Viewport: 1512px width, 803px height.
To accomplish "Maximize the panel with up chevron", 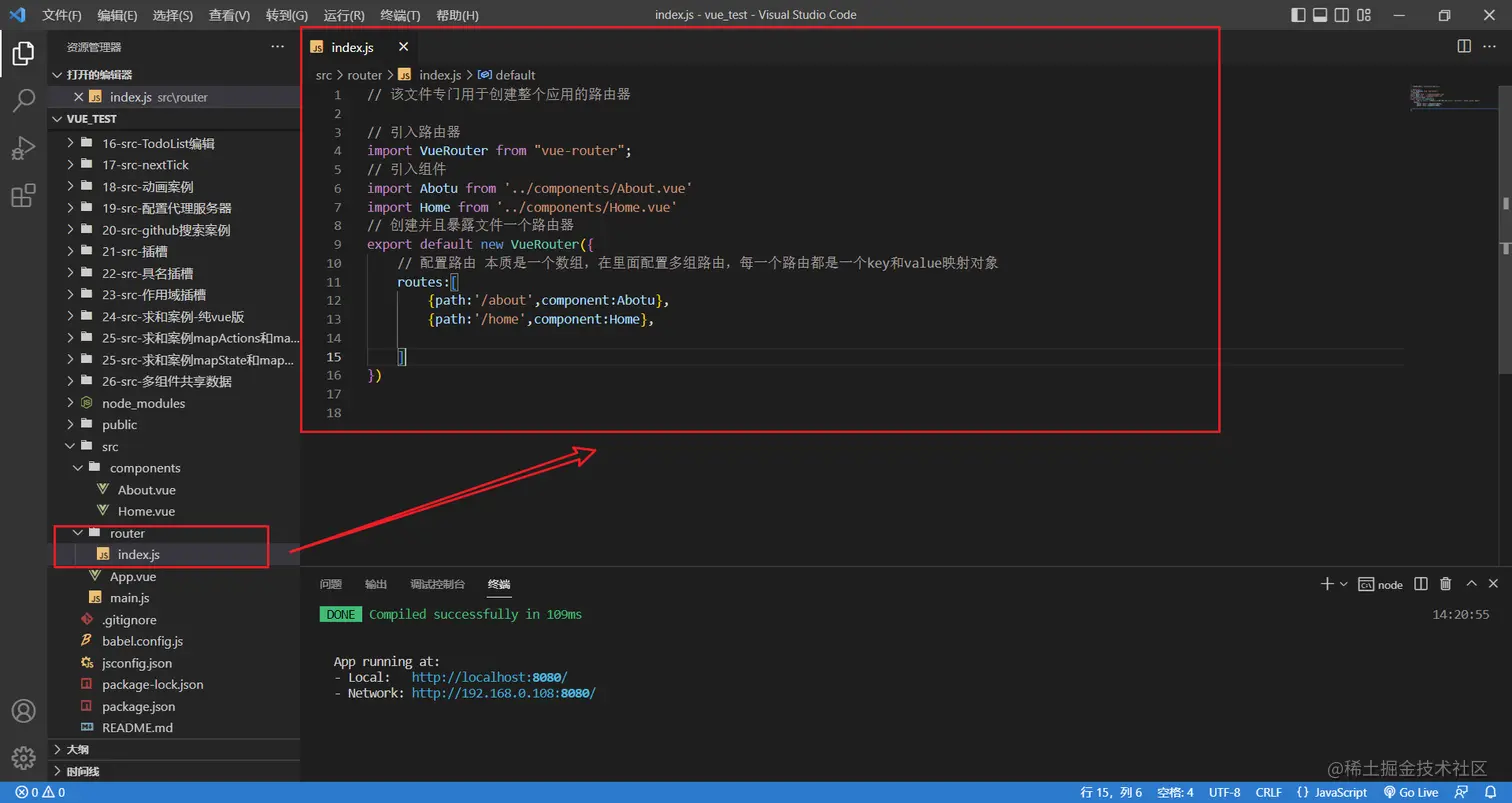I will pos(1471,584).
